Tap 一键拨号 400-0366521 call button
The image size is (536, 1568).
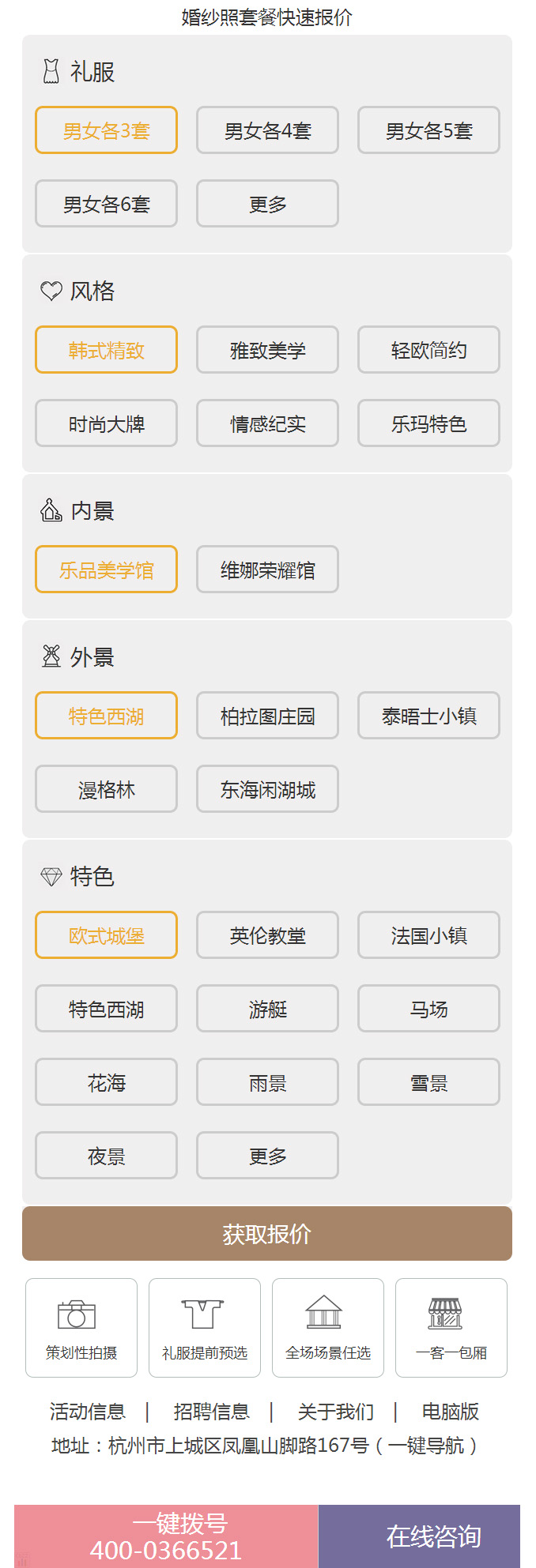pos(166,1536)
